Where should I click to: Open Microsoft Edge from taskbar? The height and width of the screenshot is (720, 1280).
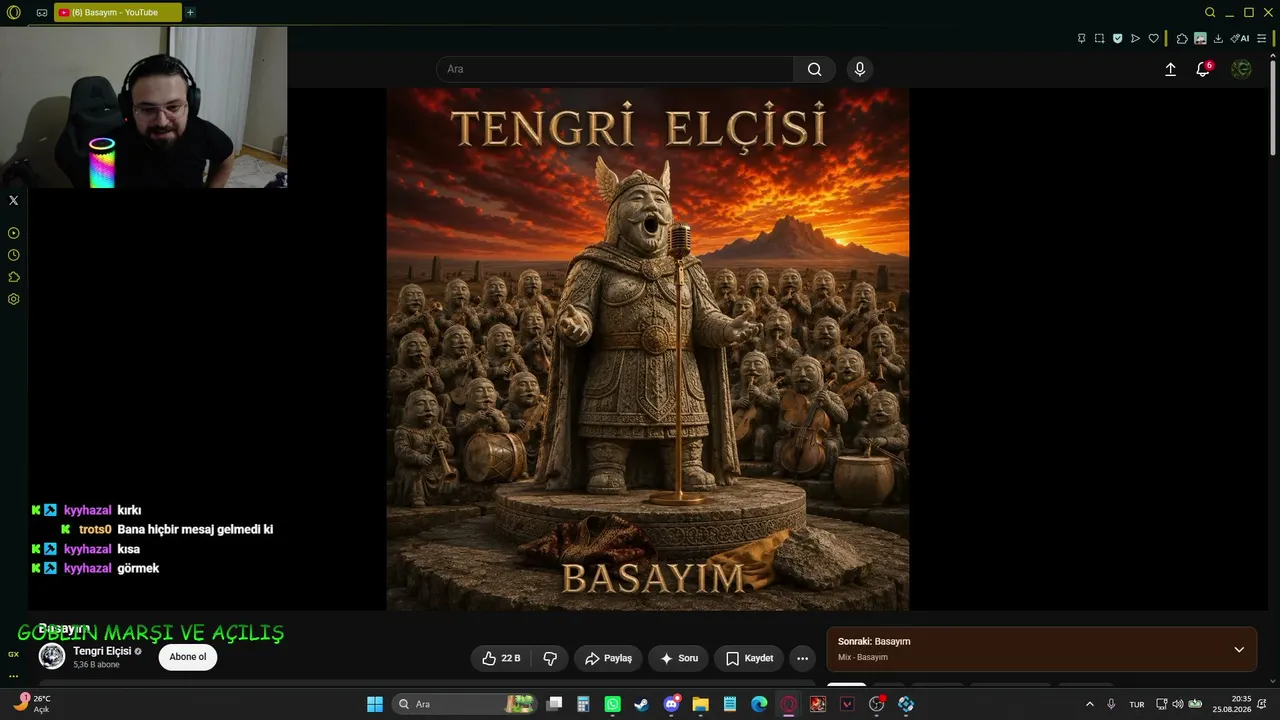[759, 704]
